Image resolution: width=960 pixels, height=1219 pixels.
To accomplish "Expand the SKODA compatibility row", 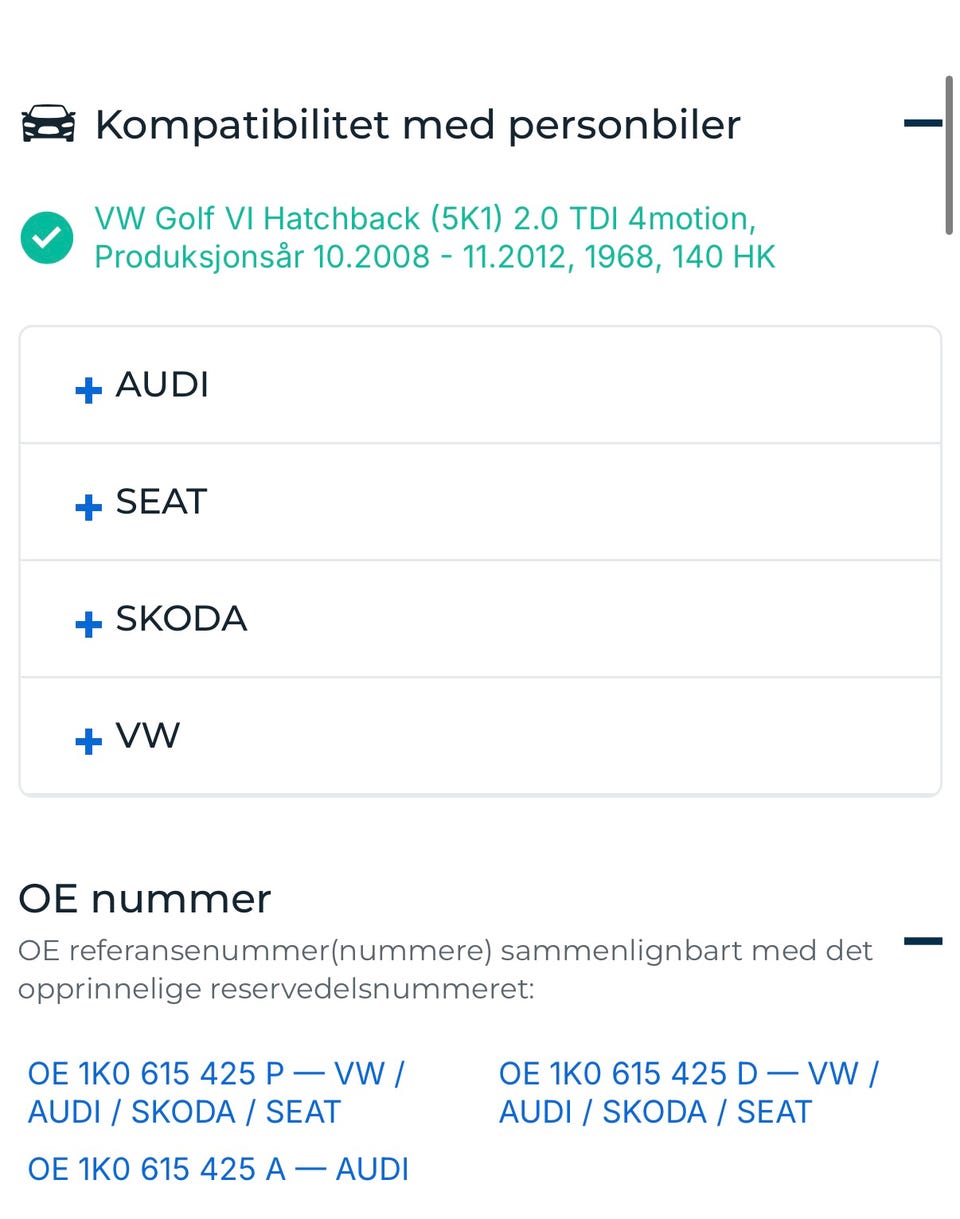I will pos(480,619).
